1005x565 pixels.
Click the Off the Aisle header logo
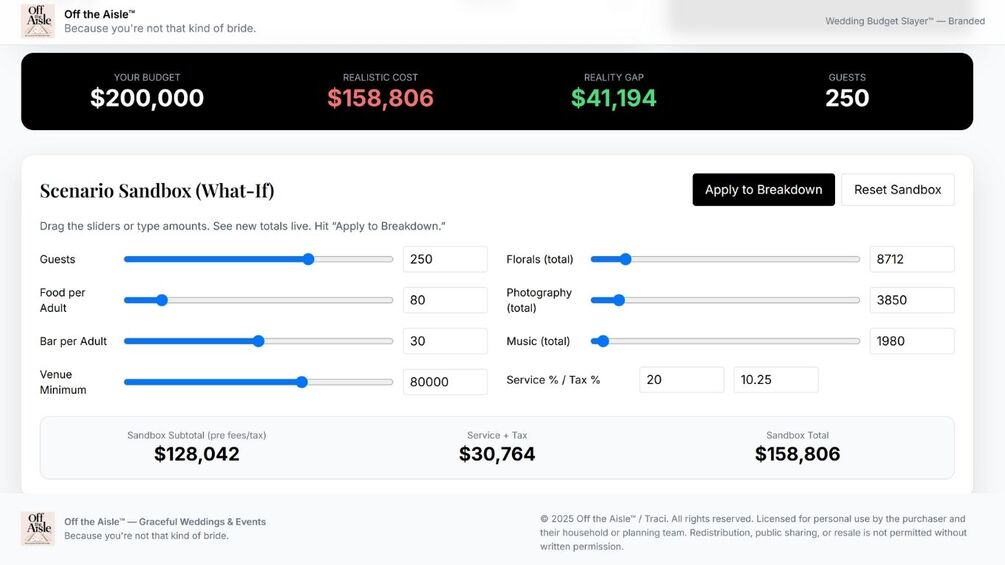click(38, 21)
